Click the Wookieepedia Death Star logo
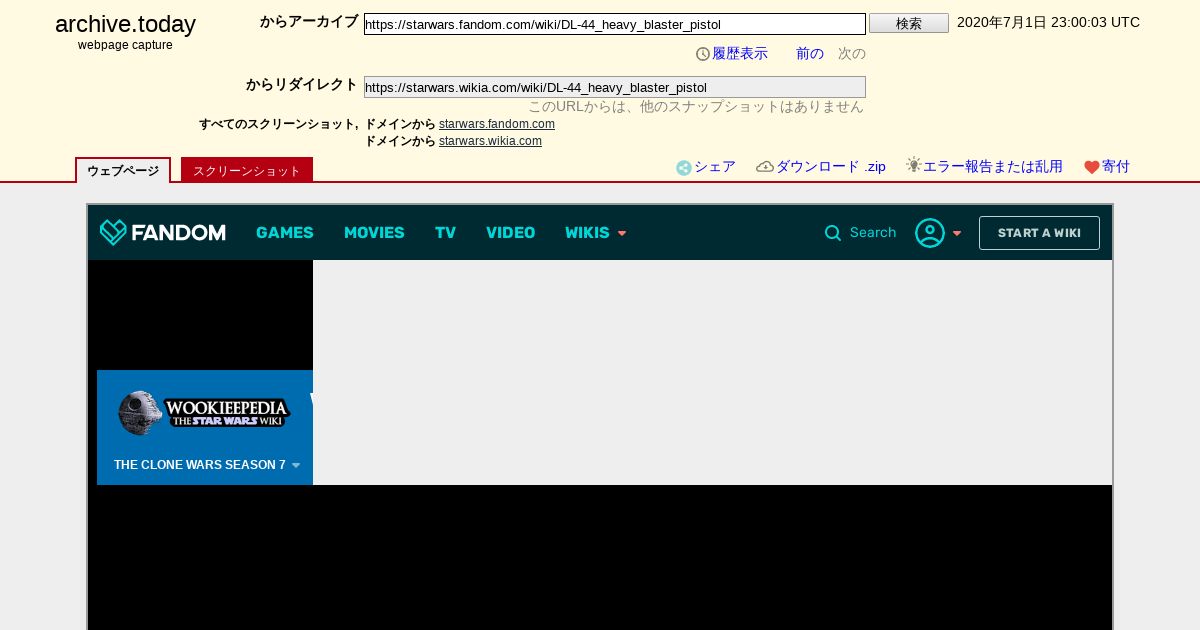 click(x=204, y=412)
